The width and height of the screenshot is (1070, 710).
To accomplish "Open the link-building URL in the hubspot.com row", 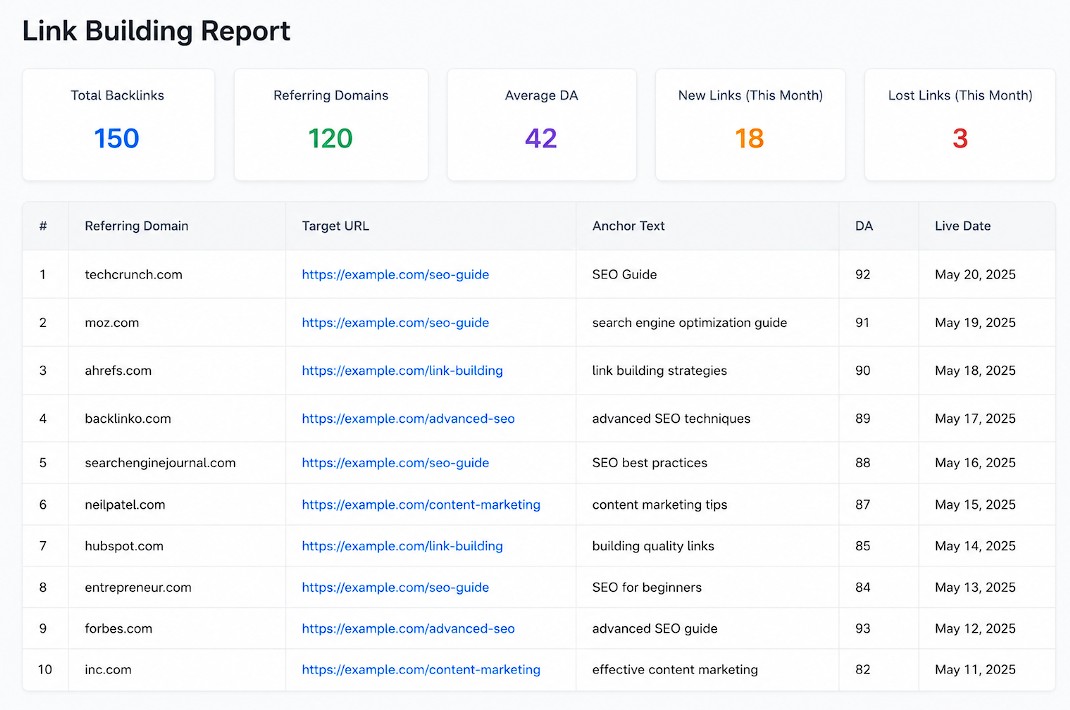I will pos(402,546).
